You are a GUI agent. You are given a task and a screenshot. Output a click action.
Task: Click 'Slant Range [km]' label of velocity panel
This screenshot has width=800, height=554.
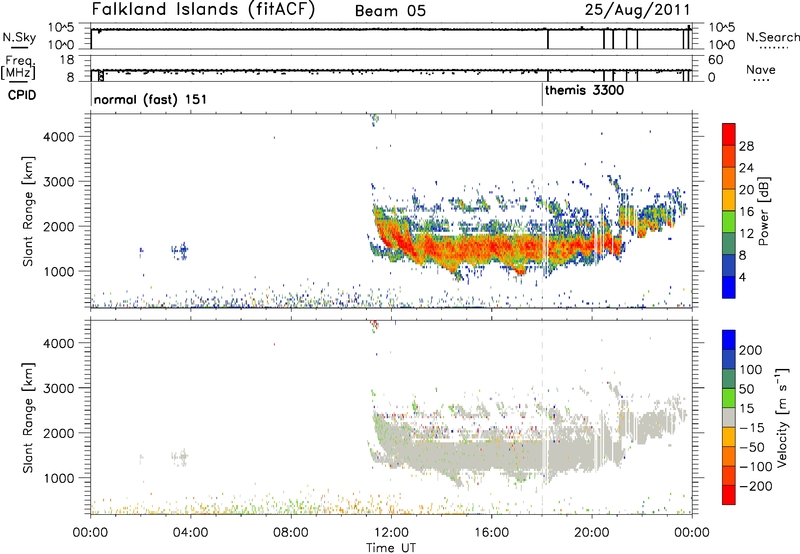[x=29, y=418]
